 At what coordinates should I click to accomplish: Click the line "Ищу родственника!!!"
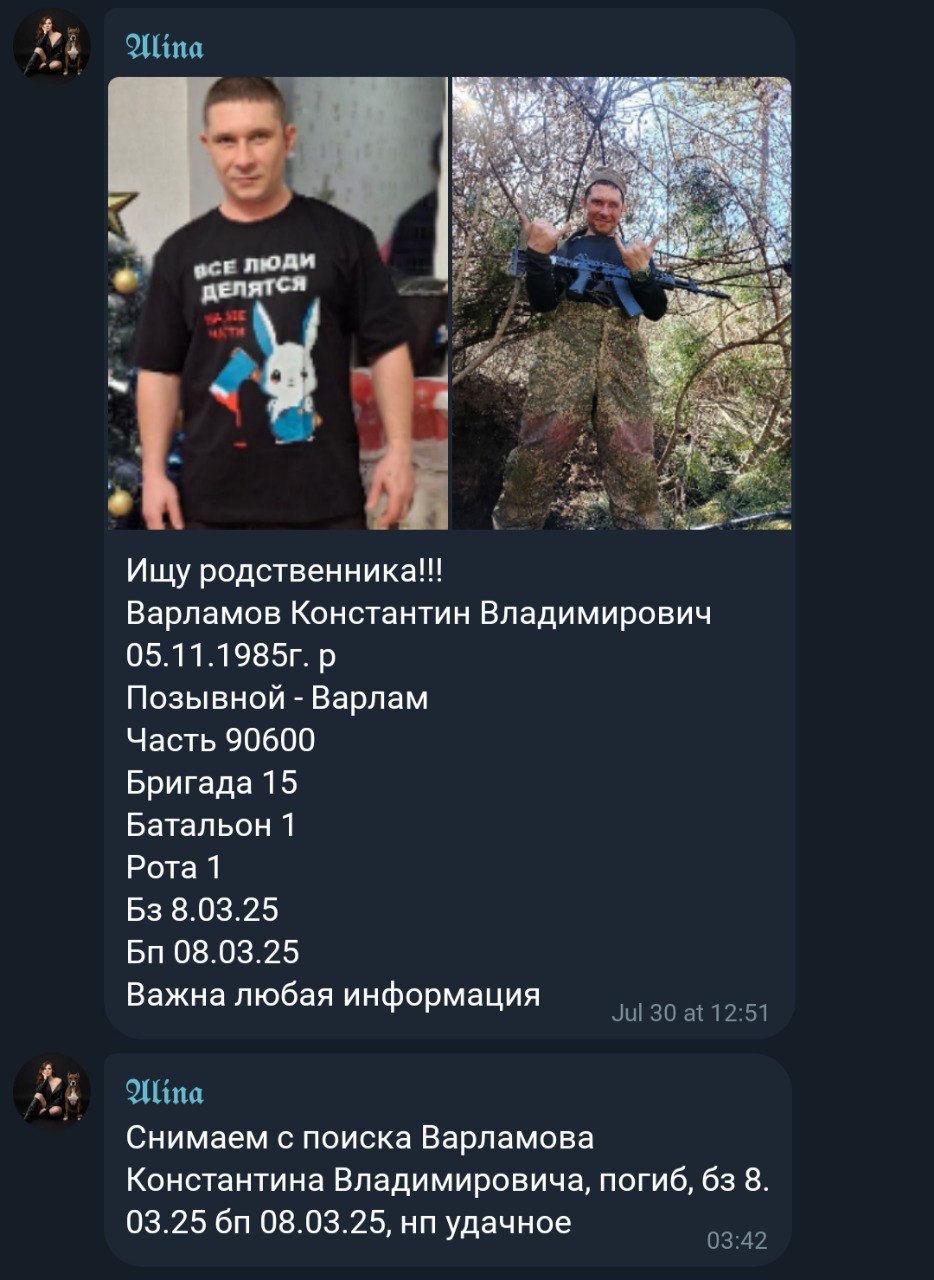click(285, 571)
